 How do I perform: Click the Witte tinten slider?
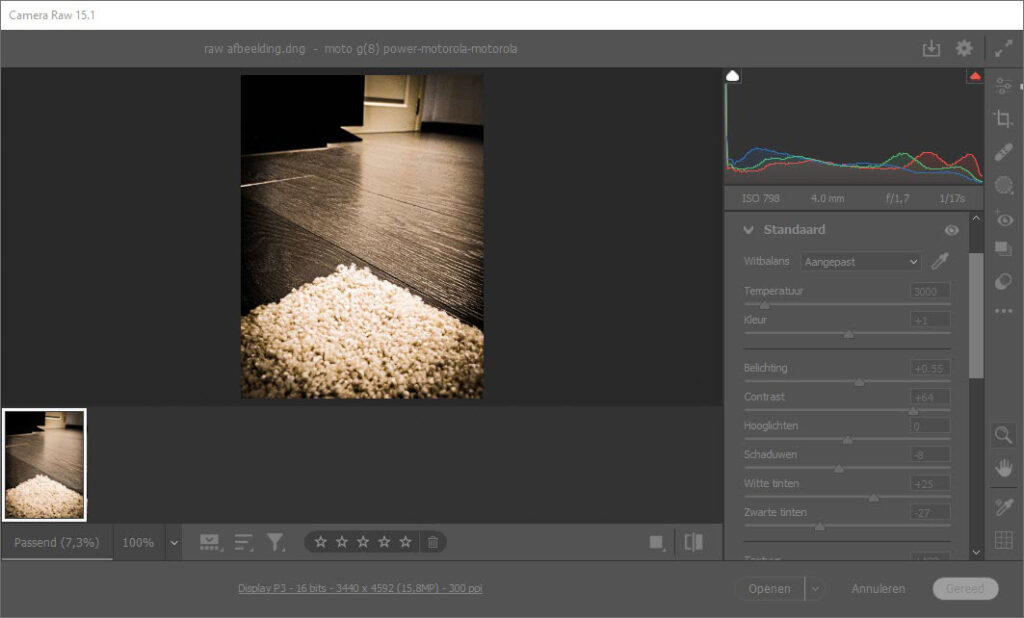click(x=847, y=498)
